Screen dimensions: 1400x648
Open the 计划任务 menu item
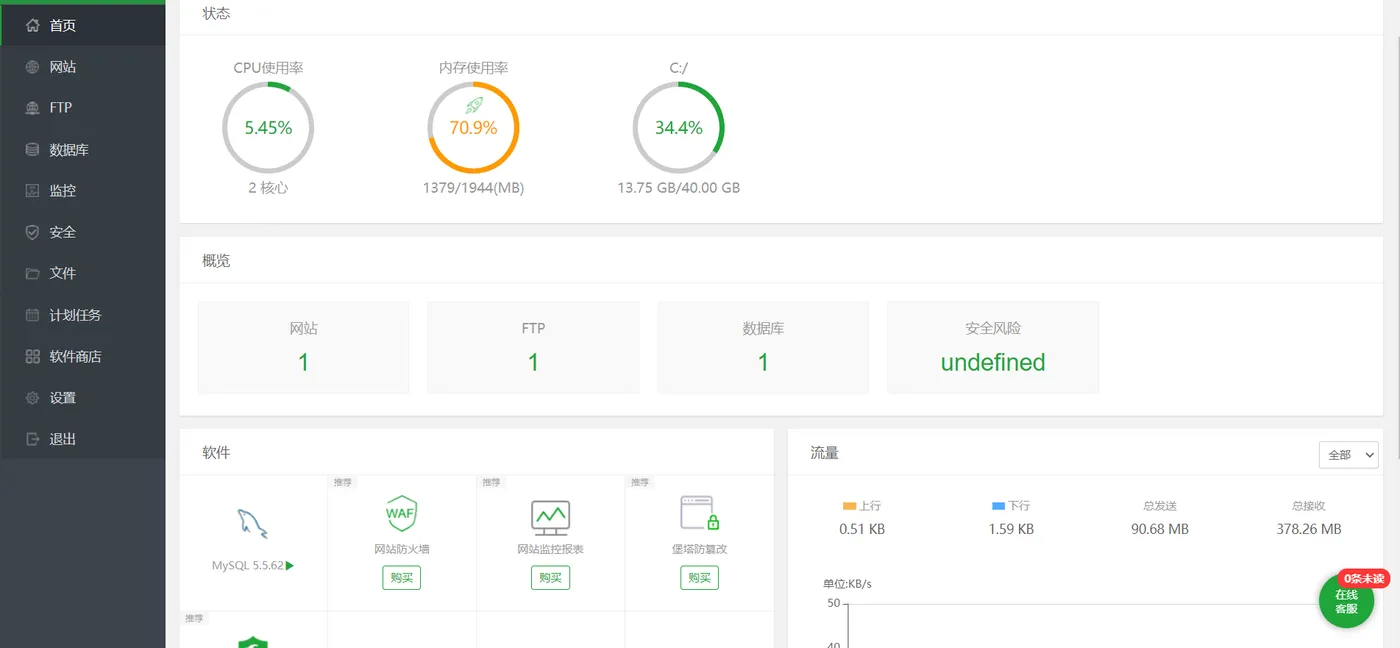(83, 315)
